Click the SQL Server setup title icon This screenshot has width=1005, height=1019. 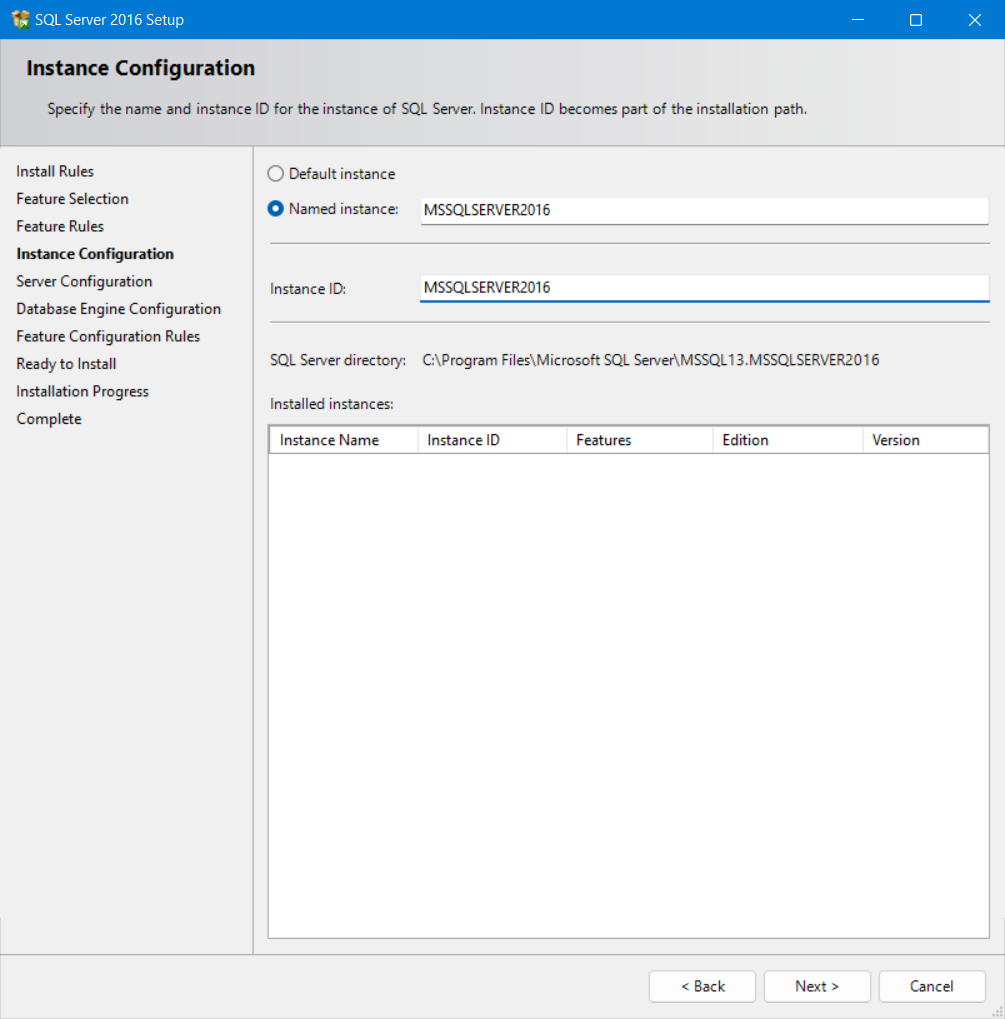[20, 19]
